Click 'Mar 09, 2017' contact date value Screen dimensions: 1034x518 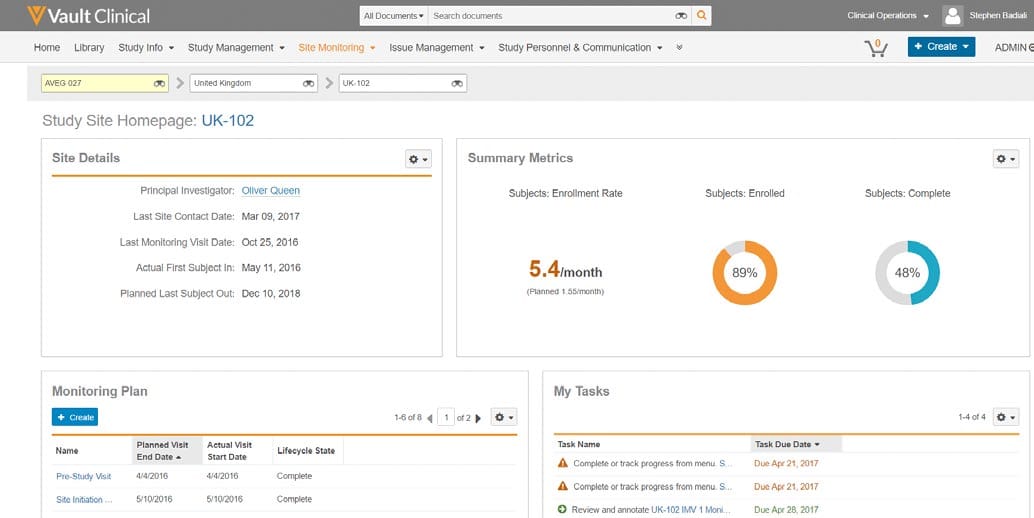270,217
